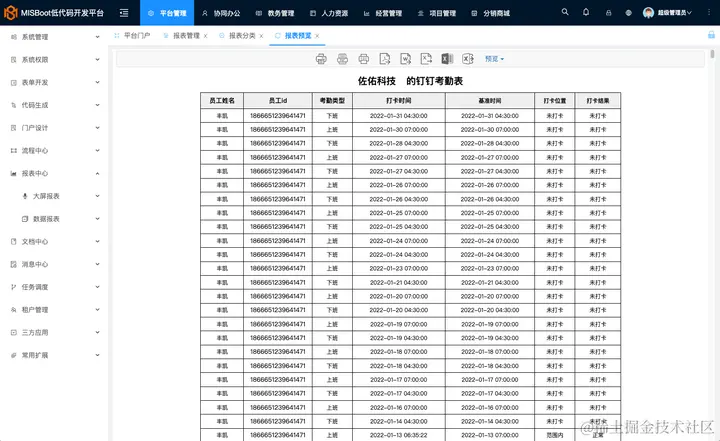Click the second printer icon in report toolbar

[343, 59]
